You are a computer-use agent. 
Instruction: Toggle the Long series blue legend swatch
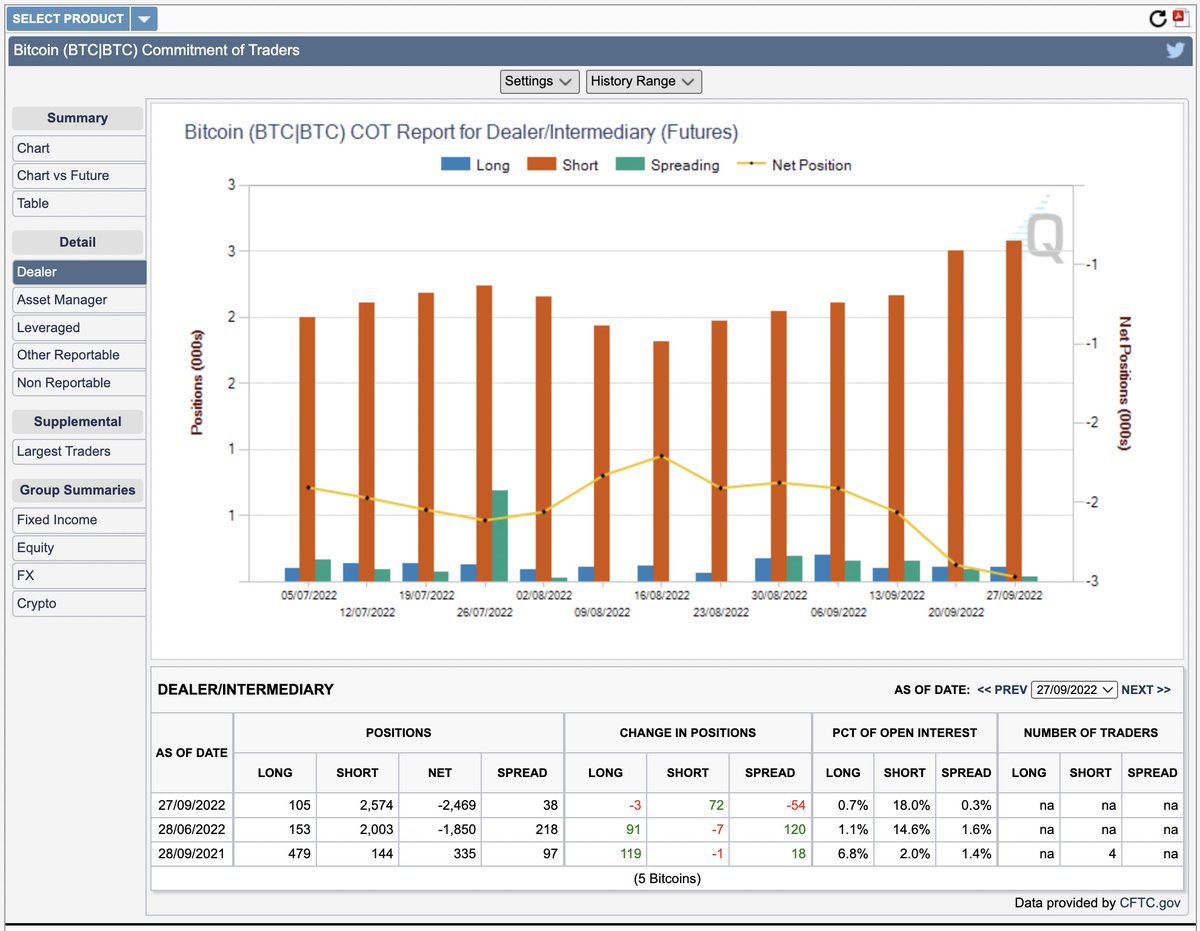(455, 165)
